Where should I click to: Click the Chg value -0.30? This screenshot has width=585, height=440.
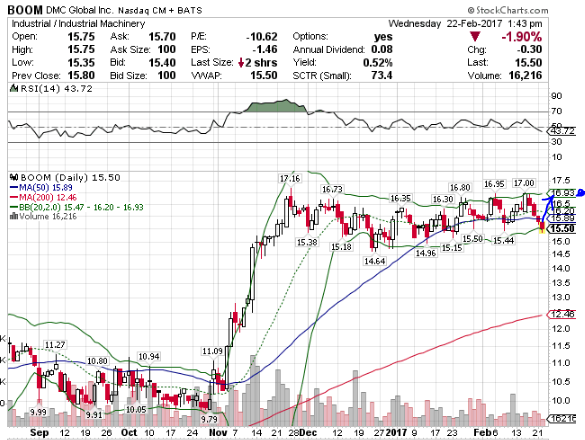[x=529, y=49]
